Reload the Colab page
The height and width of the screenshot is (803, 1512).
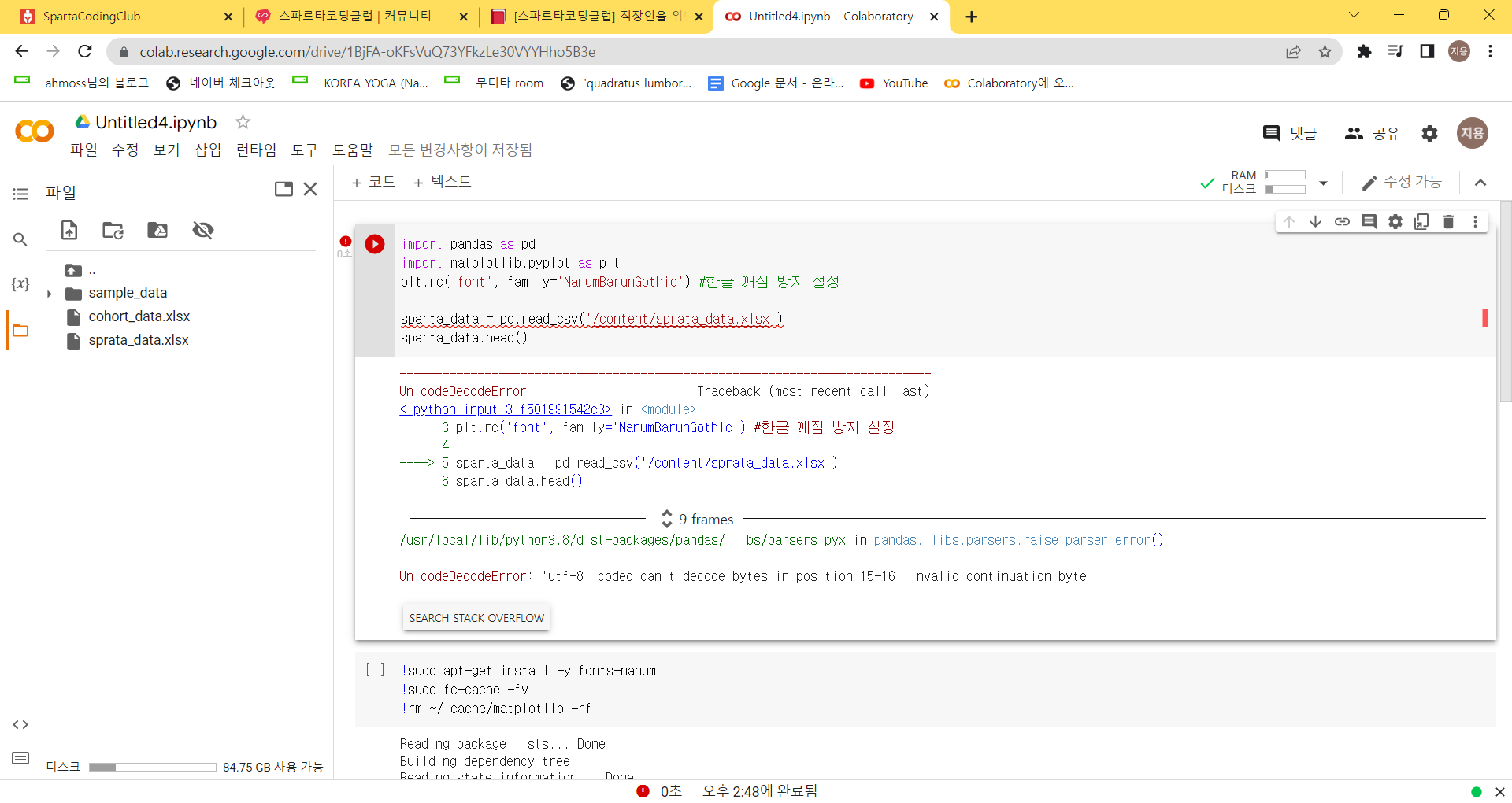click(x=85, y=51)
